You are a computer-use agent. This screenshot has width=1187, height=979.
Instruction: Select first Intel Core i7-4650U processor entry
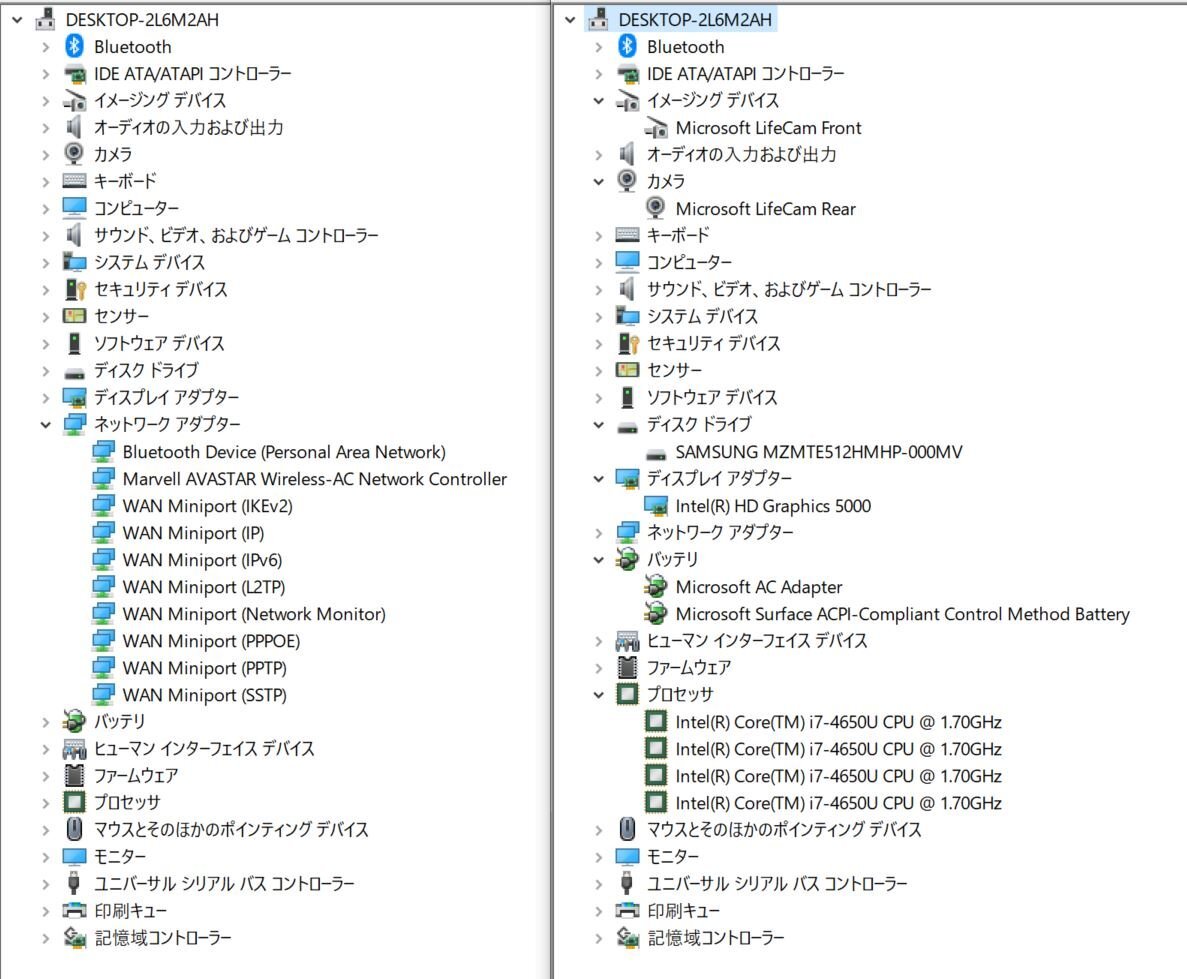coord(838,722)
